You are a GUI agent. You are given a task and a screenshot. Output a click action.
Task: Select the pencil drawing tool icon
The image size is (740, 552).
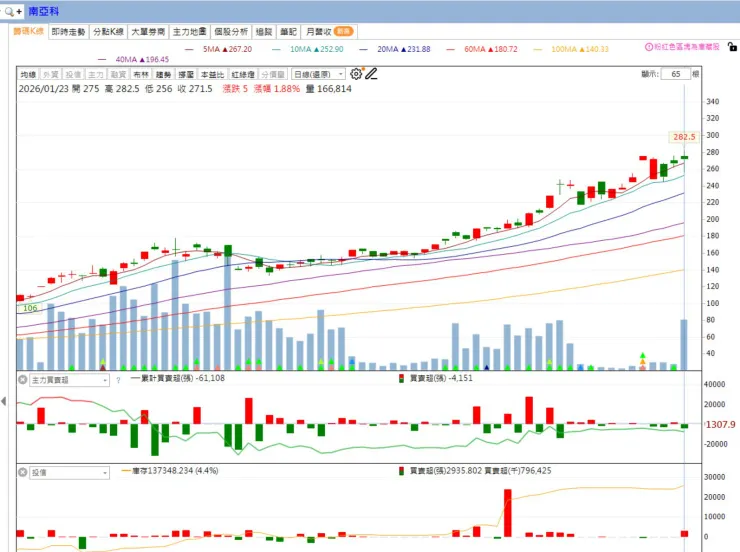click(x=371, y=74)
